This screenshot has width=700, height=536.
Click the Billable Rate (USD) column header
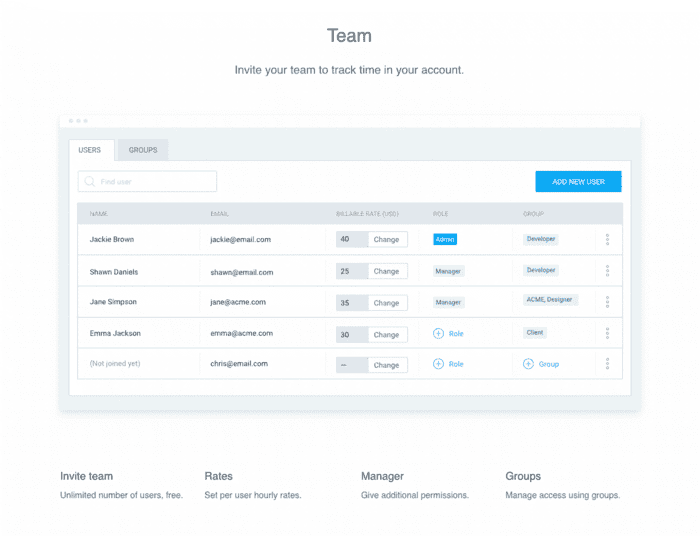coord(367,214)
